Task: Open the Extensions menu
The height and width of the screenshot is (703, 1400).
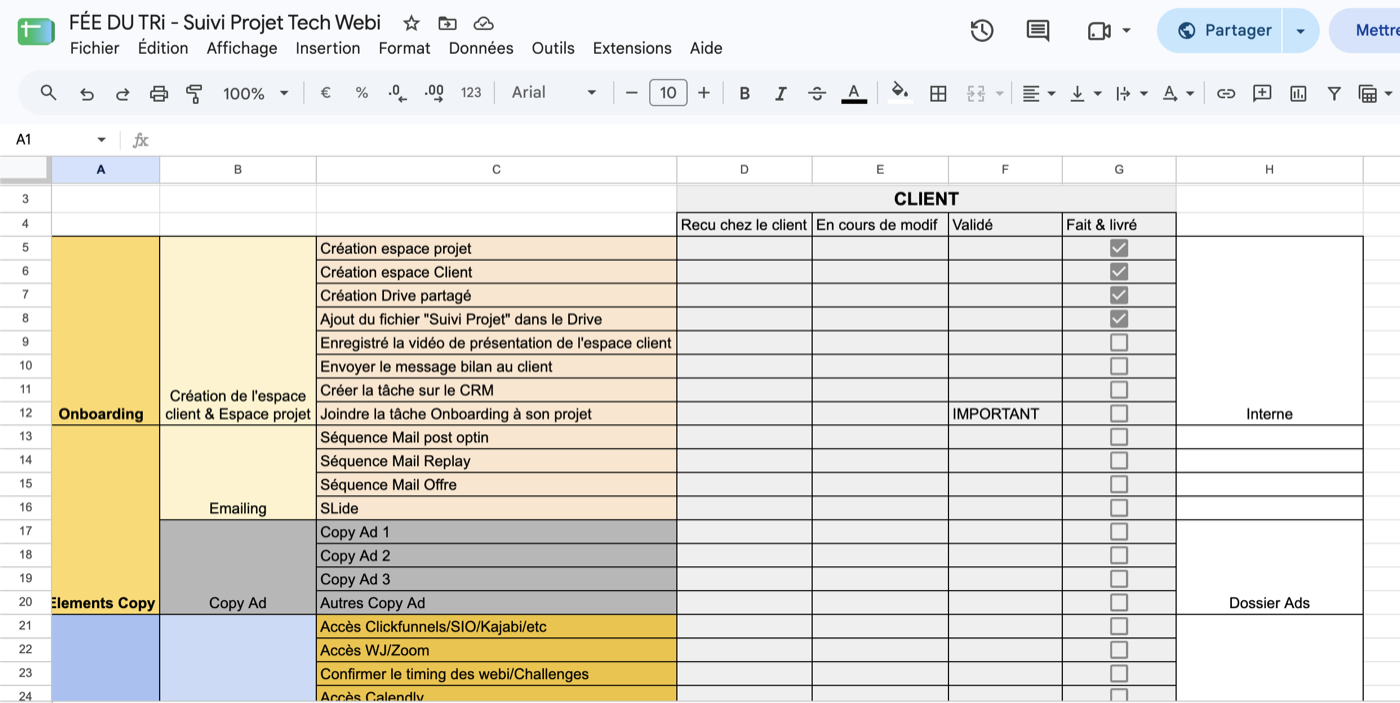Action: tap(632, 48)
